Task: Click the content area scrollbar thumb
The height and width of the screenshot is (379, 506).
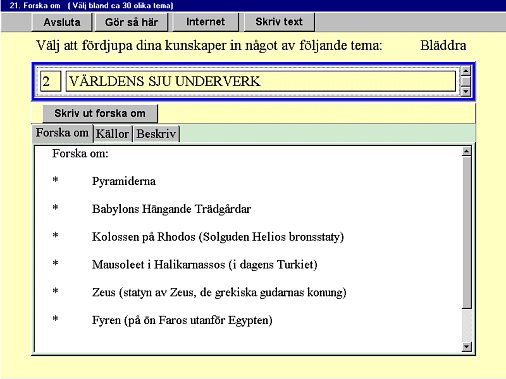Action: click(467, 232)
